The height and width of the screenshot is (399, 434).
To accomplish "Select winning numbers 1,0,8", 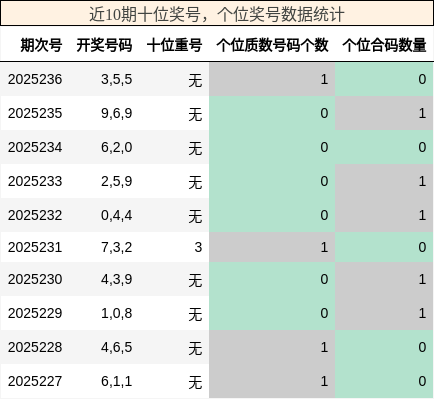I will click(117, 313).
